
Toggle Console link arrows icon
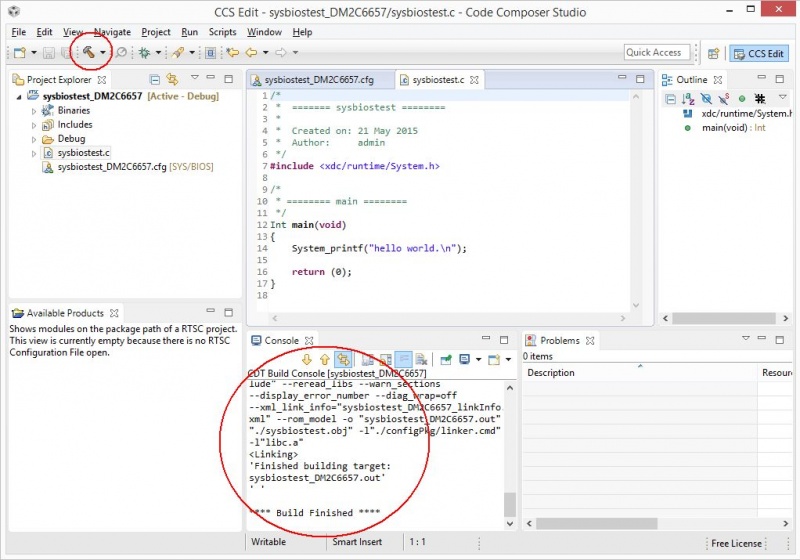343,360
